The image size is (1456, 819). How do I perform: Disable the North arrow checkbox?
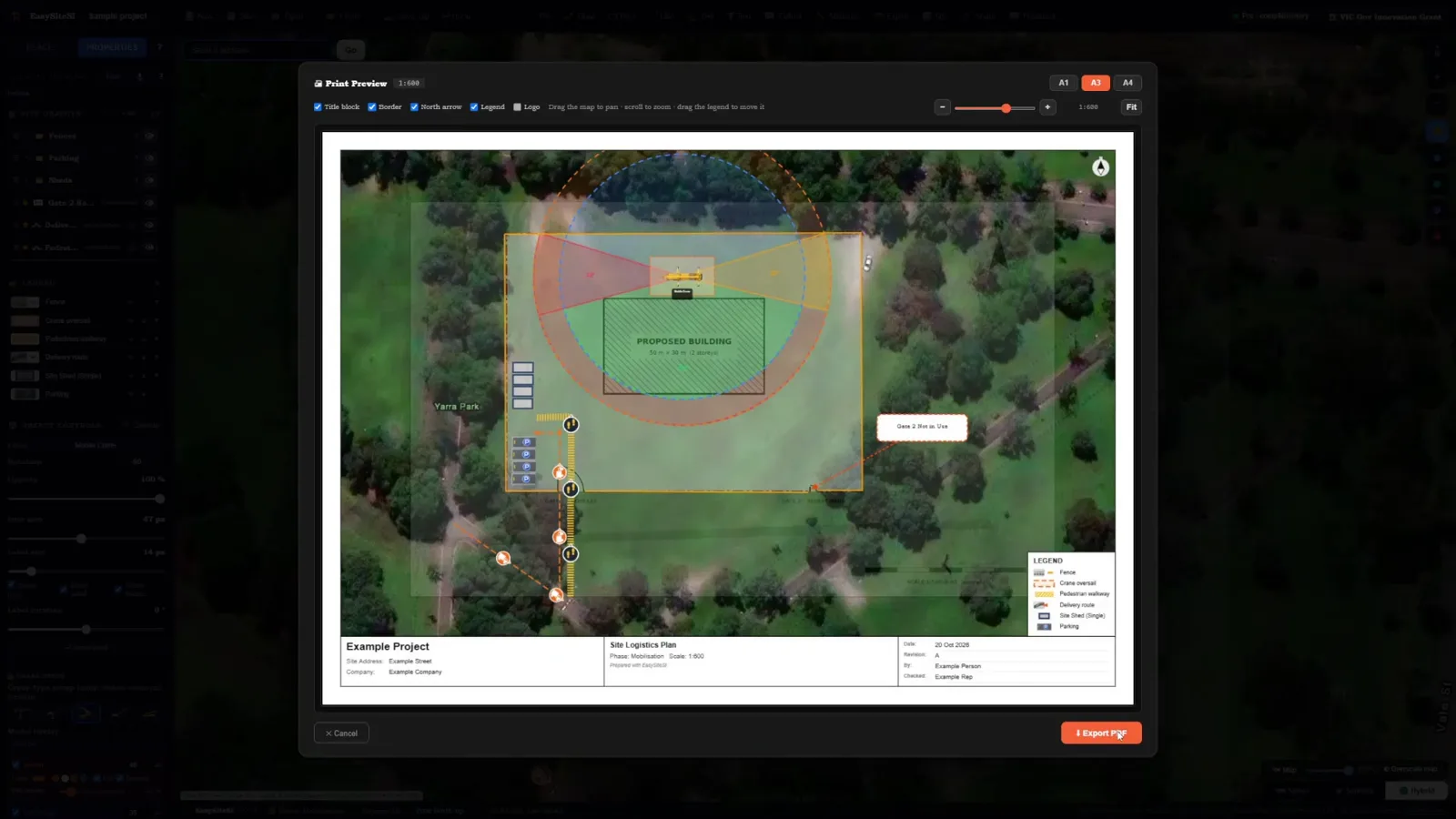(414, 107)
